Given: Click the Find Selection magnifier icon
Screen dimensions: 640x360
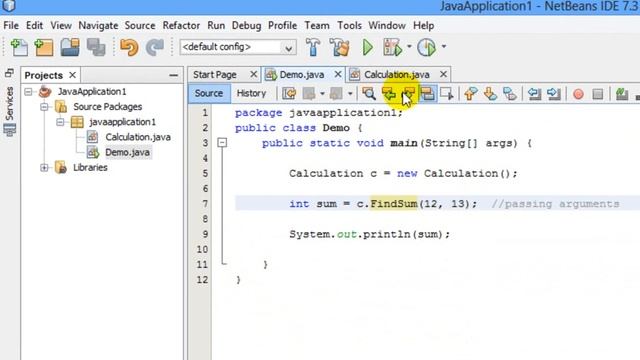Looking at the screenshot, I should [369, 93].
